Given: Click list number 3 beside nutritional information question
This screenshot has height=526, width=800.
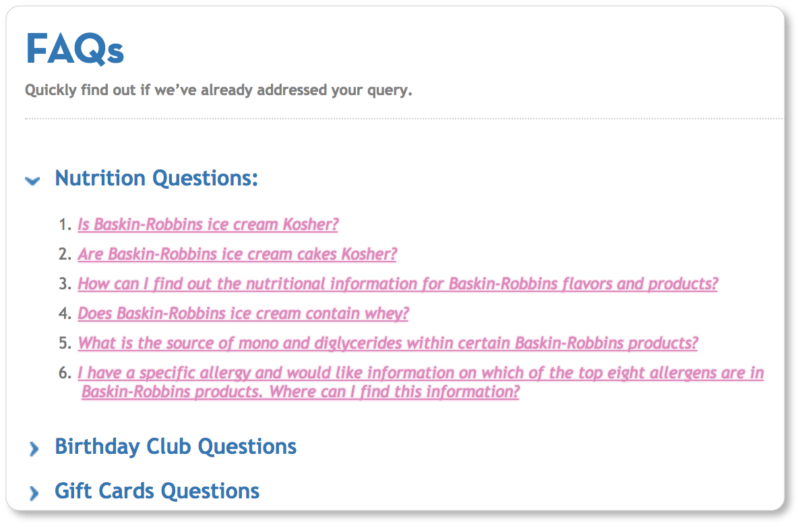Looking at the screenshot, I should [x=64, y=283].
